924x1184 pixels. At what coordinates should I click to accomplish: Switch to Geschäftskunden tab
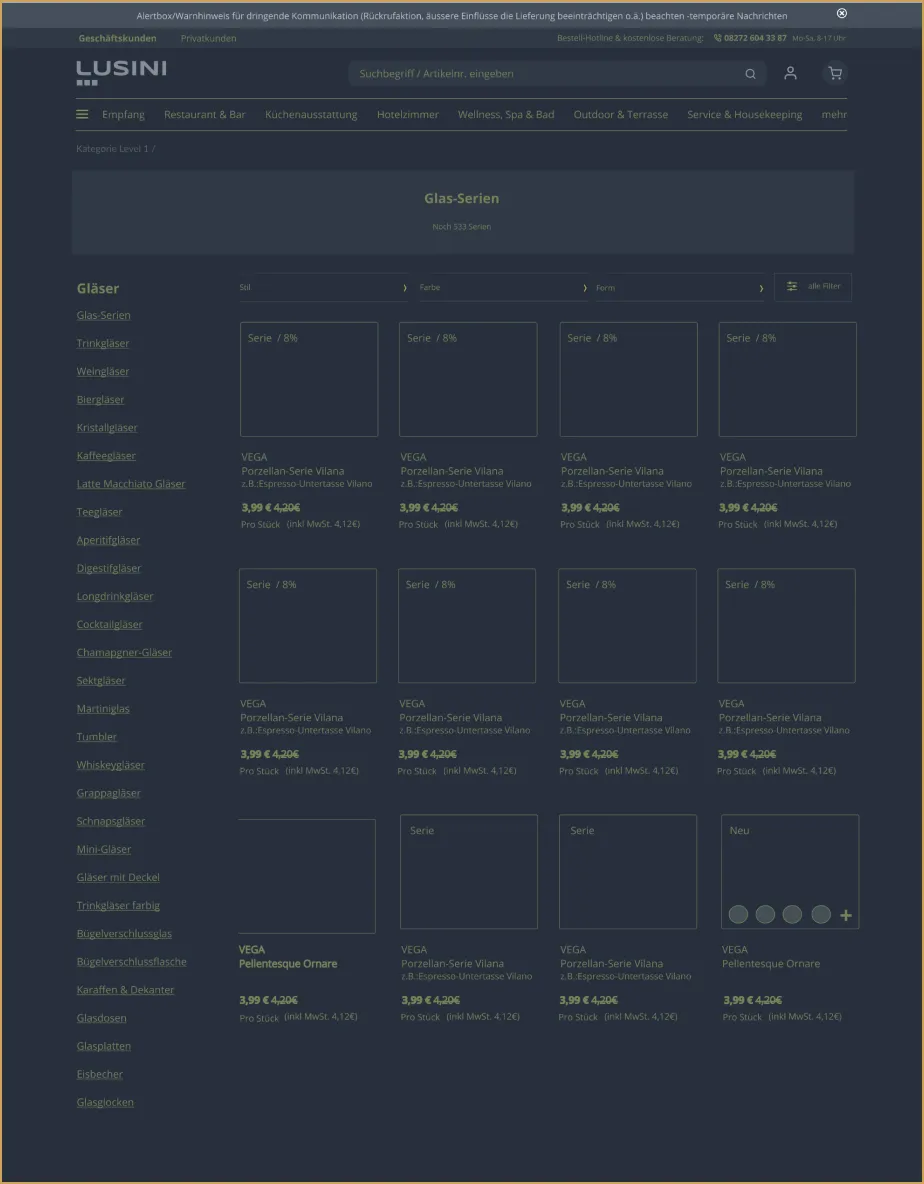point(118,39)
